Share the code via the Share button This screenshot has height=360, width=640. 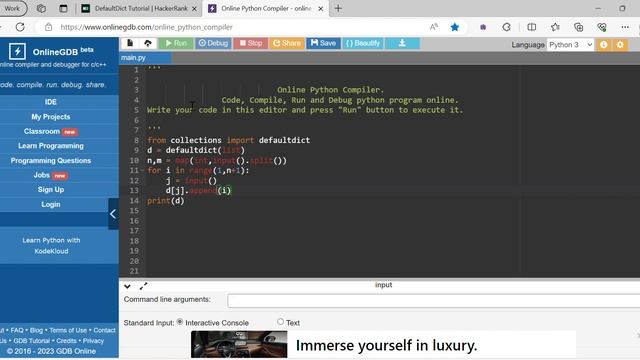pos(287,43)
